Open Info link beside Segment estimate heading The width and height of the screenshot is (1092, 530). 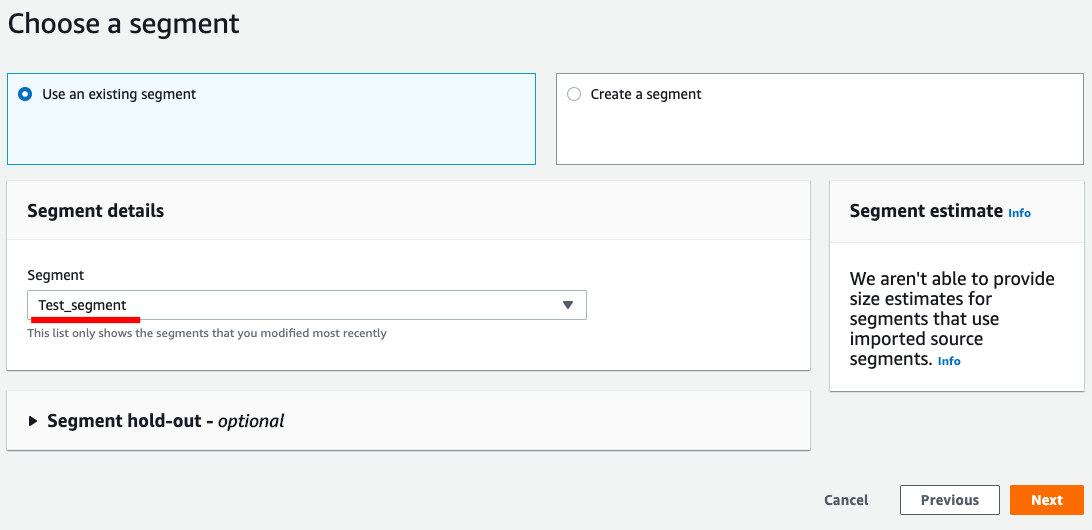point(1019,213)
